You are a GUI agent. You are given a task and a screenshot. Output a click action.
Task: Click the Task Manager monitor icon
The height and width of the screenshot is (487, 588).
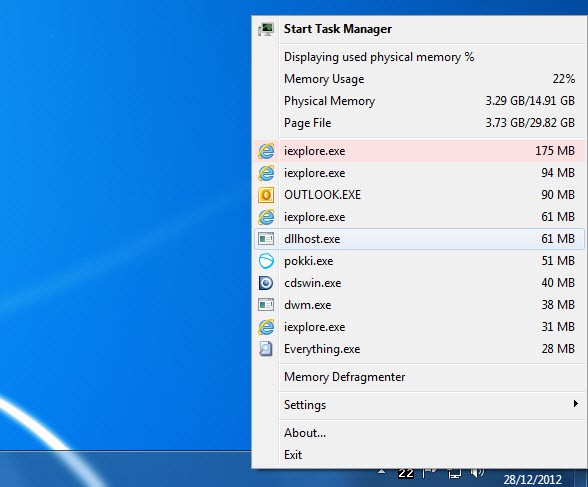(266, 29)
